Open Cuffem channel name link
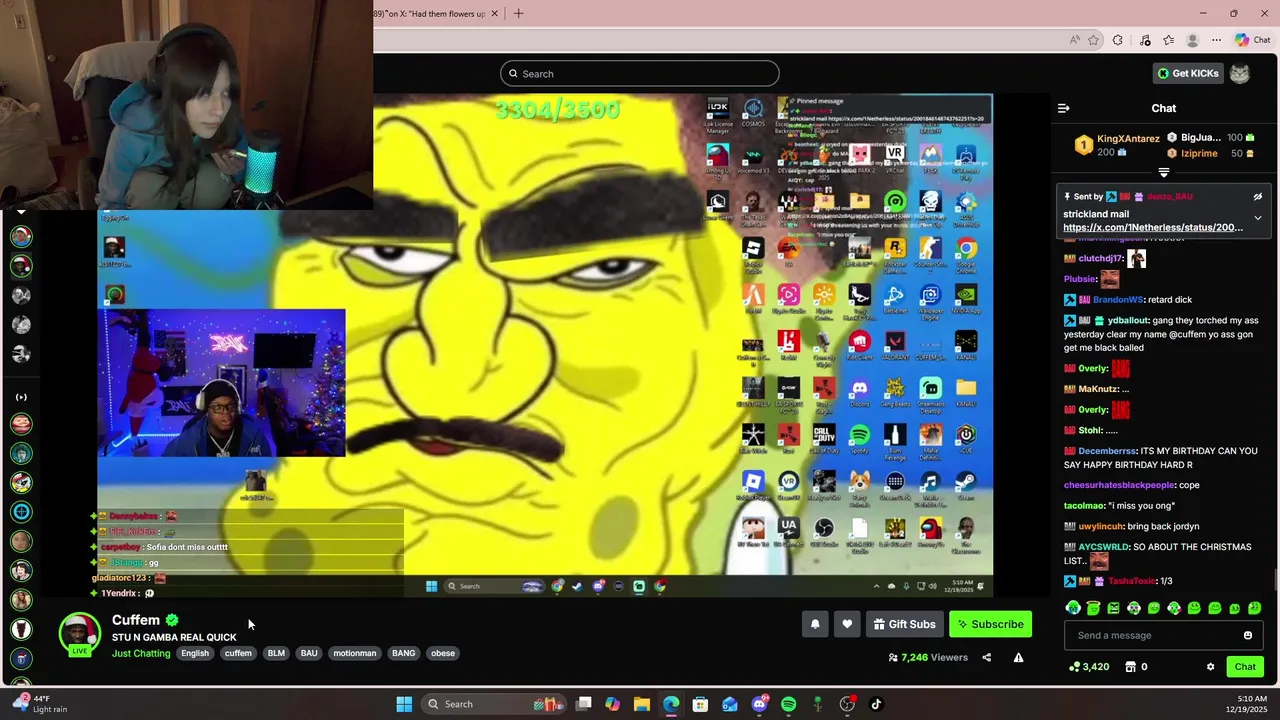Viewport: 1280px width, 720px height. (x=136, y=620)
